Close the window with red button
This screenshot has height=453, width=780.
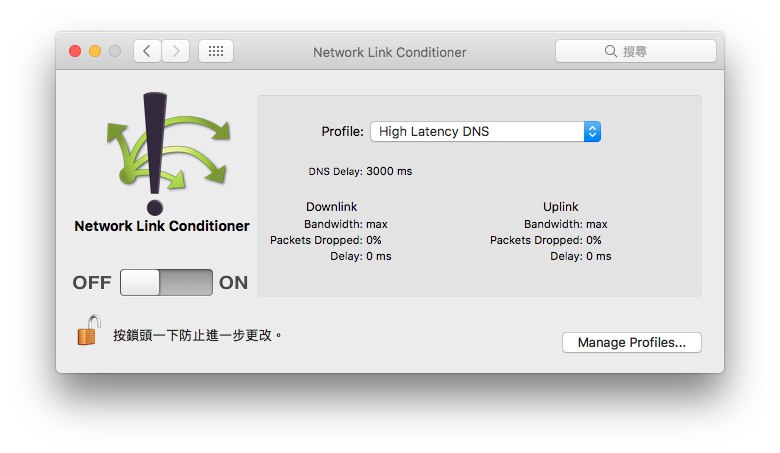[75, 51]
